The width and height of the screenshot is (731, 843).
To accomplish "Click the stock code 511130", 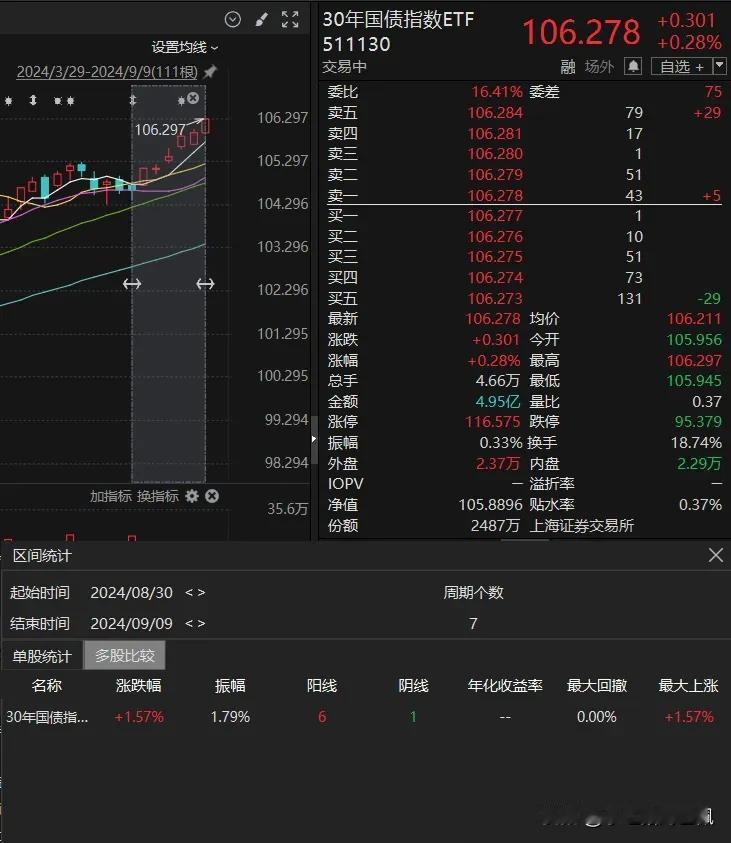I will pos(356,44).
